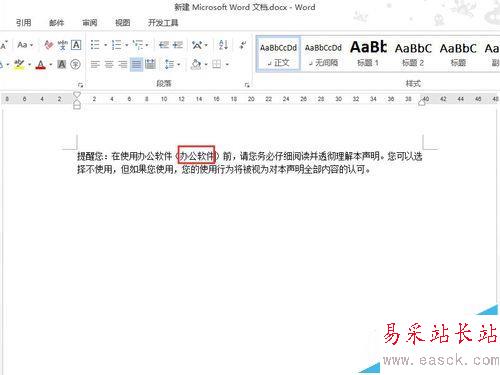500x375 pixels.
Task: Click right indent ruler marker
Action: pyautogui.click(x=422, y=103)
